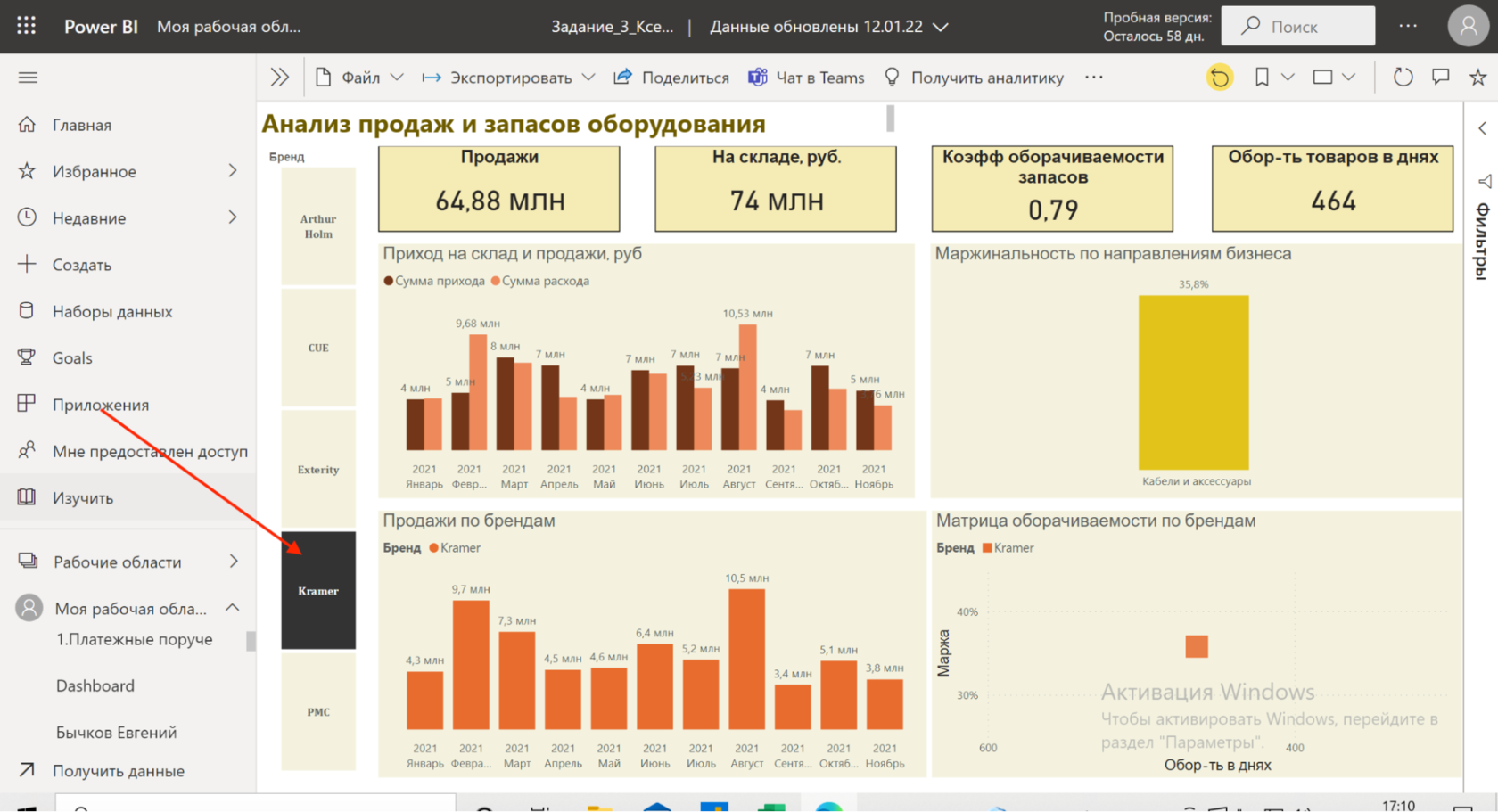The height and width of the screenshot is (812, 1498).
Task: Select PMC brand slicer tile
Action: (318, 711)
